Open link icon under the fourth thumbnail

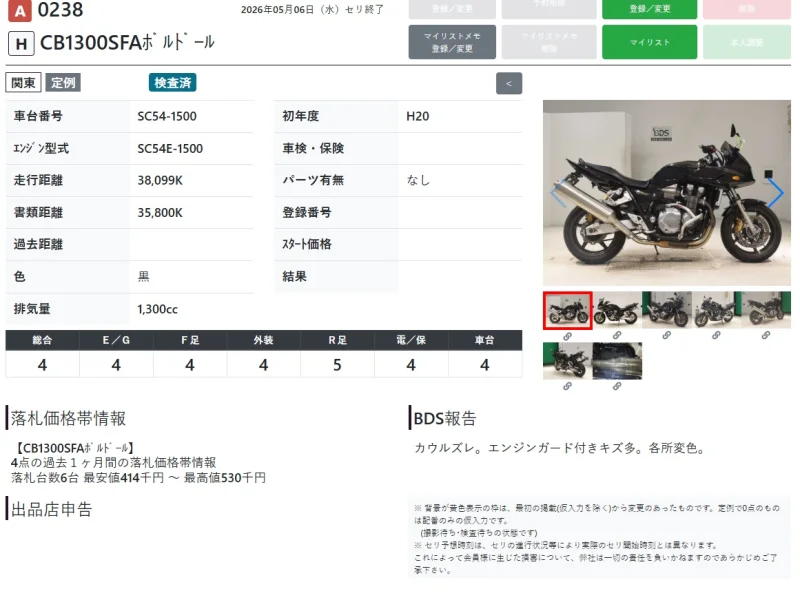point(716,336)
